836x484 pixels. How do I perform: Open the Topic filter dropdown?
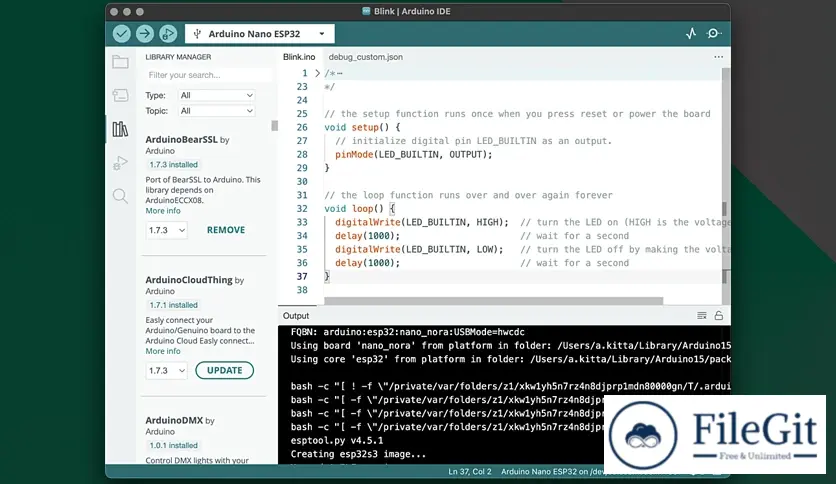click(216, 111)
